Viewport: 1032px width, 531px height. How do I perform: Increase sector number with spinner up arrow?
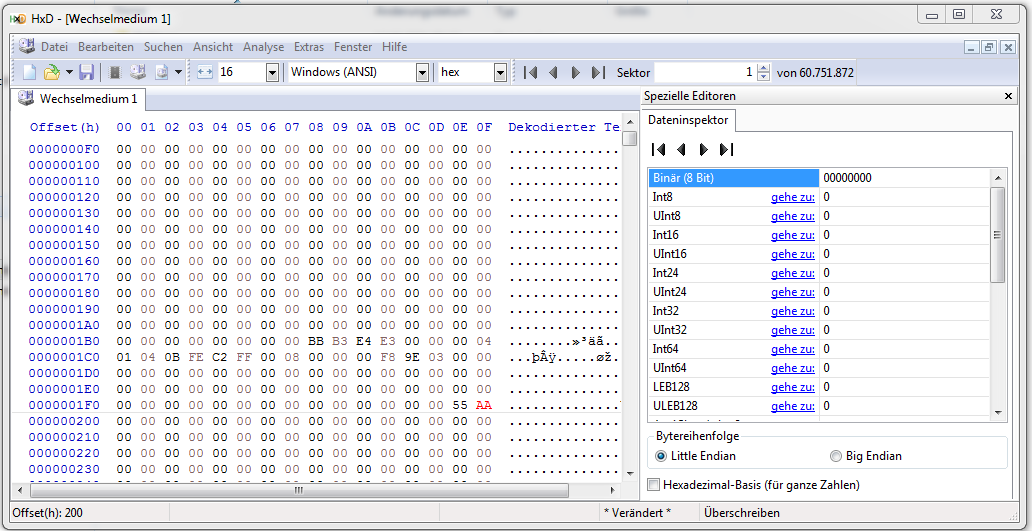click(763, 68)
